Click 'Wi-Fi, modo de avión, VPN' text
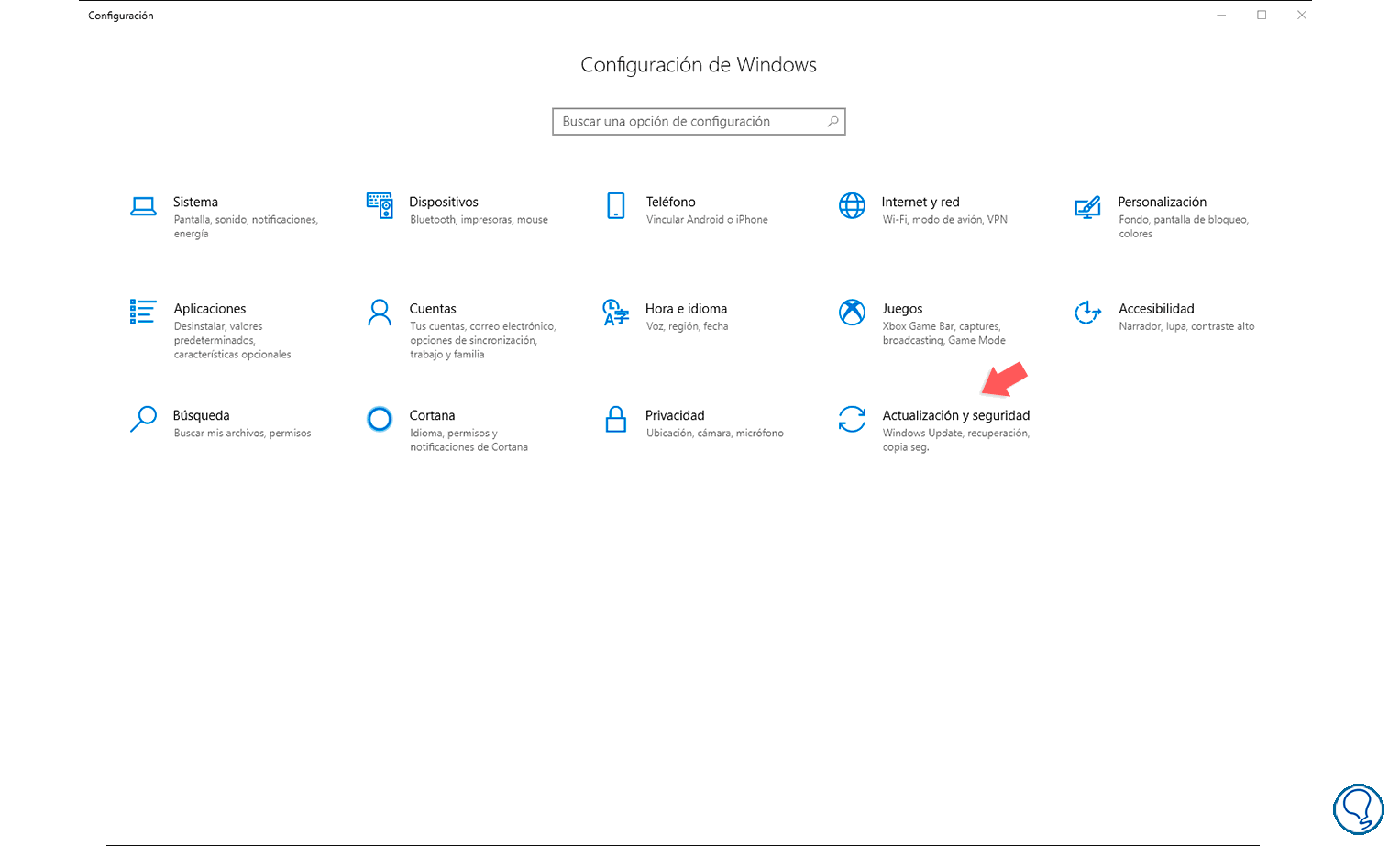The width and height of the screenshot is (1400, 846). click(944, 220)
